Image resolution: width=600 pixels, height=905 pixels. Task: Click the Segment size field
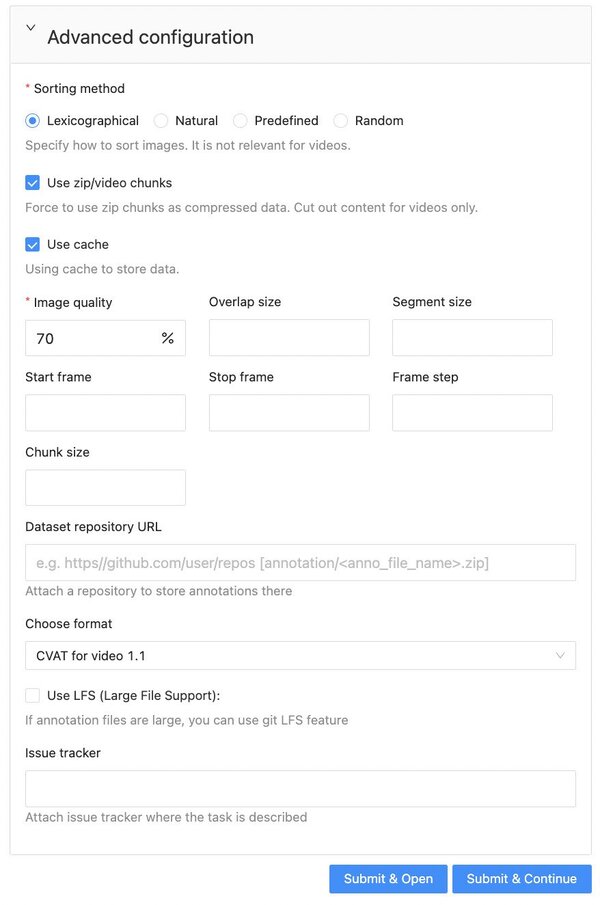pos(472,338)
